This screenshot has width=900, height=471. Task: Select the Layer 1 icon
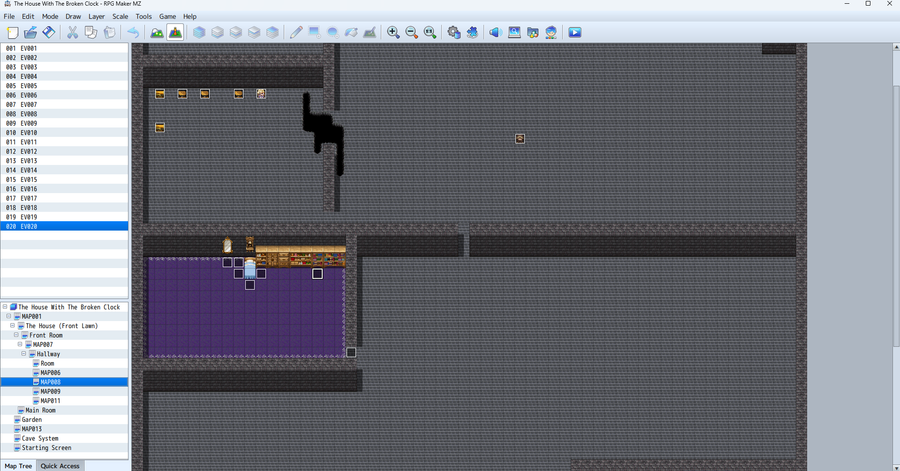(x=217, y=33)
